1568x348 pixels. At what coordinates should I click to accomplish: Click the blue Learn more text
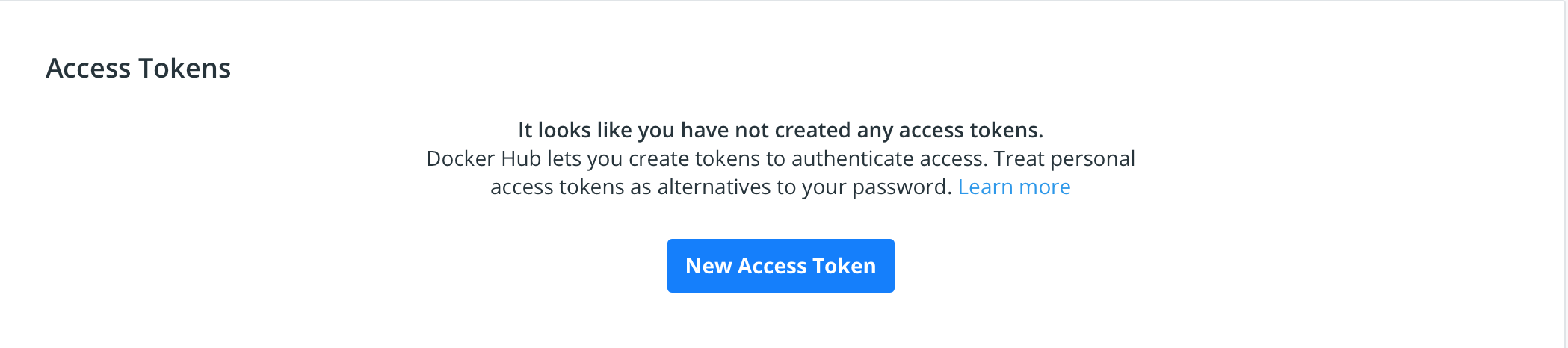pyautogui.click(x=1013, y=187)
